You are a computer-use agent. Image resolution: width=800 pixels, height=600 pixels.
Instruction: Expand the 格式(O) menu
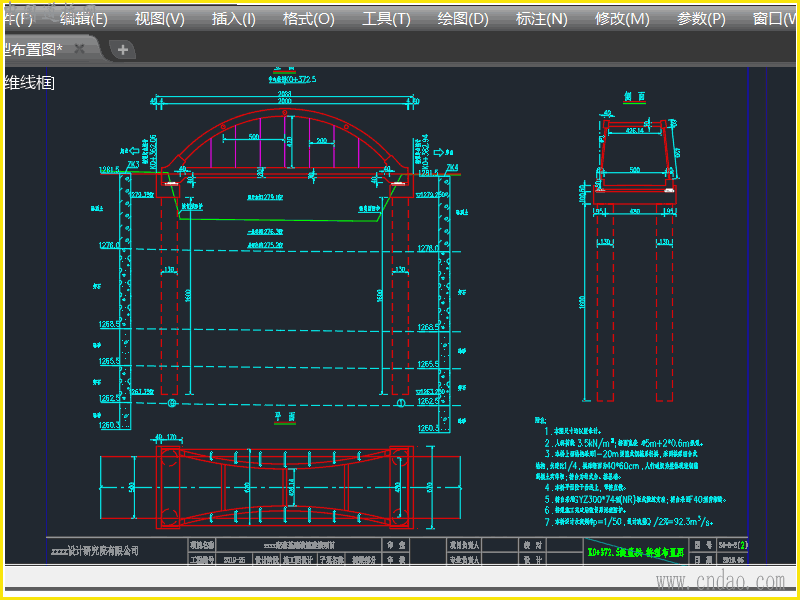[x=308, y=19]
